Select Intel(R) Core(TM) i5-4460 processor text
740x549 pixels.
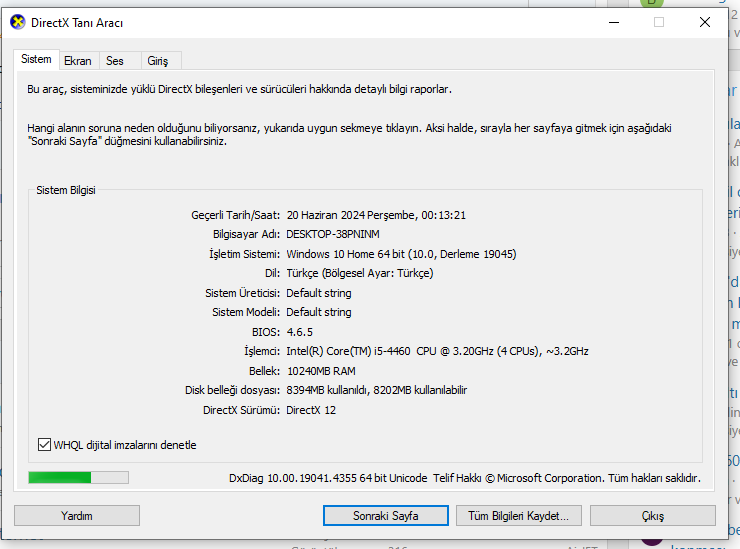[437, 351]
